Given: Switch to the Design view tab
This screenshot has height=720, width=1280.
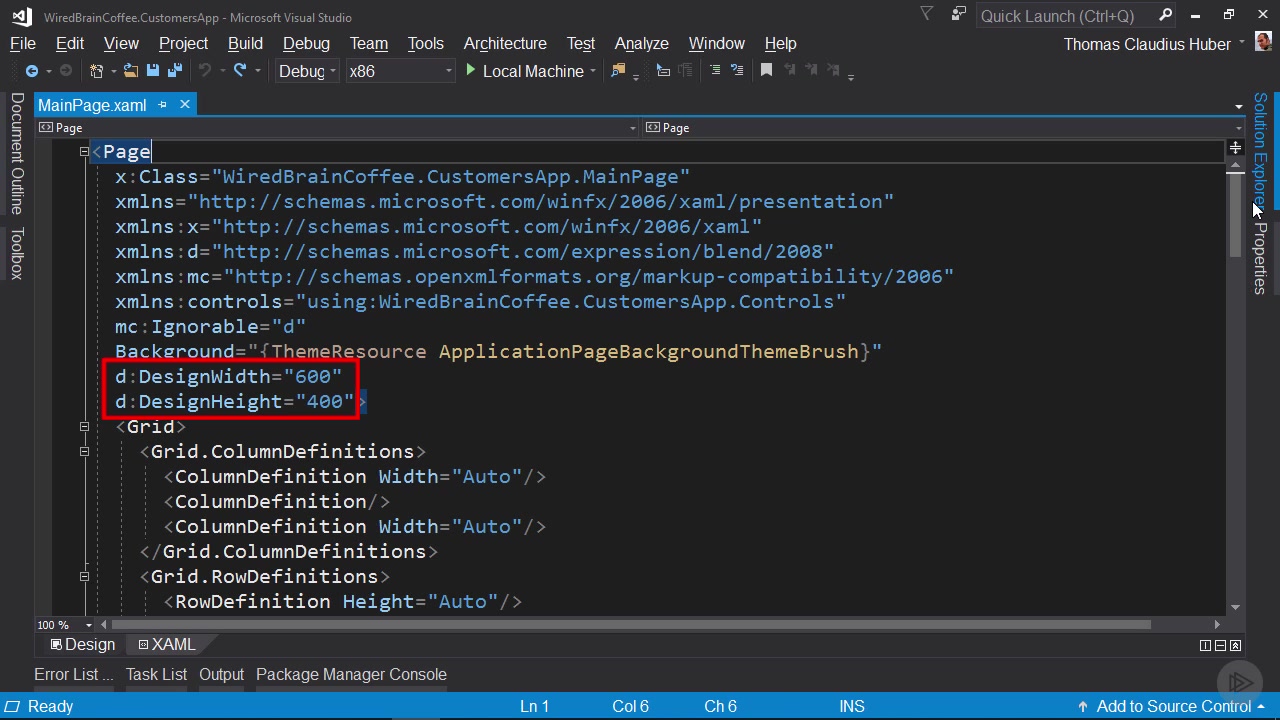Looking at the screenshot, I should tap(83, 645).
